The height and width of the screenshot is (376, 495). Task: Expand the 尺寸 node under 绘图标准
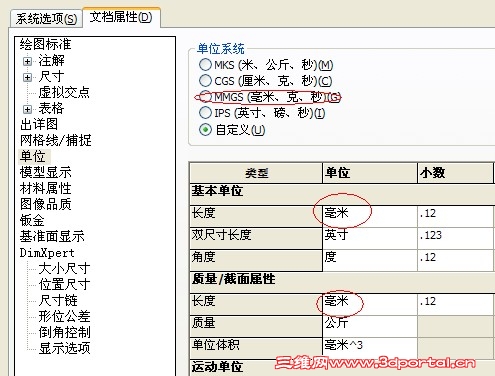28,77
